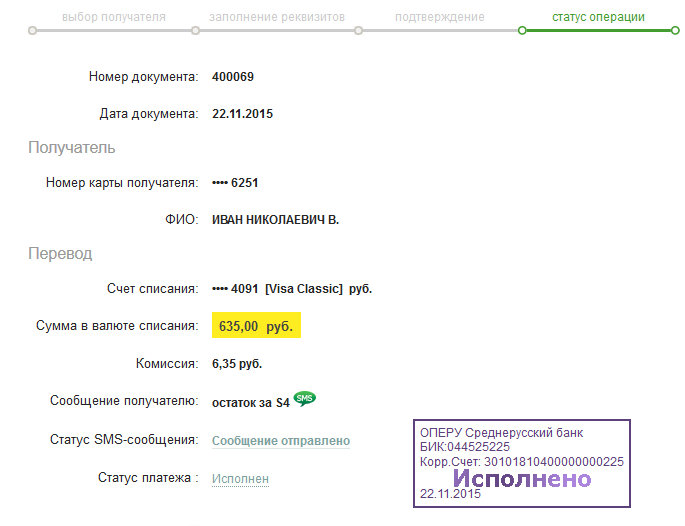685x526 pixels.
Task: Click the commission value '6,35 руб.'
Action: [237, 363]
